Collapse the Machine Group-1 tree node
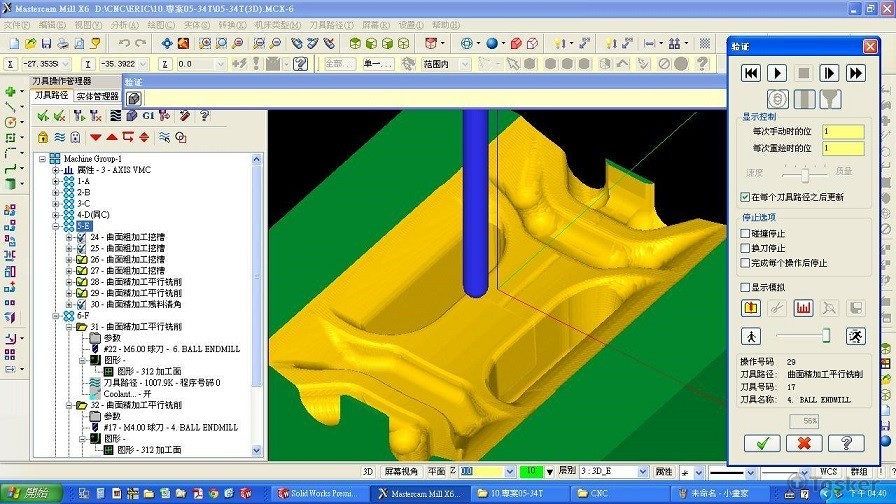 43,159
